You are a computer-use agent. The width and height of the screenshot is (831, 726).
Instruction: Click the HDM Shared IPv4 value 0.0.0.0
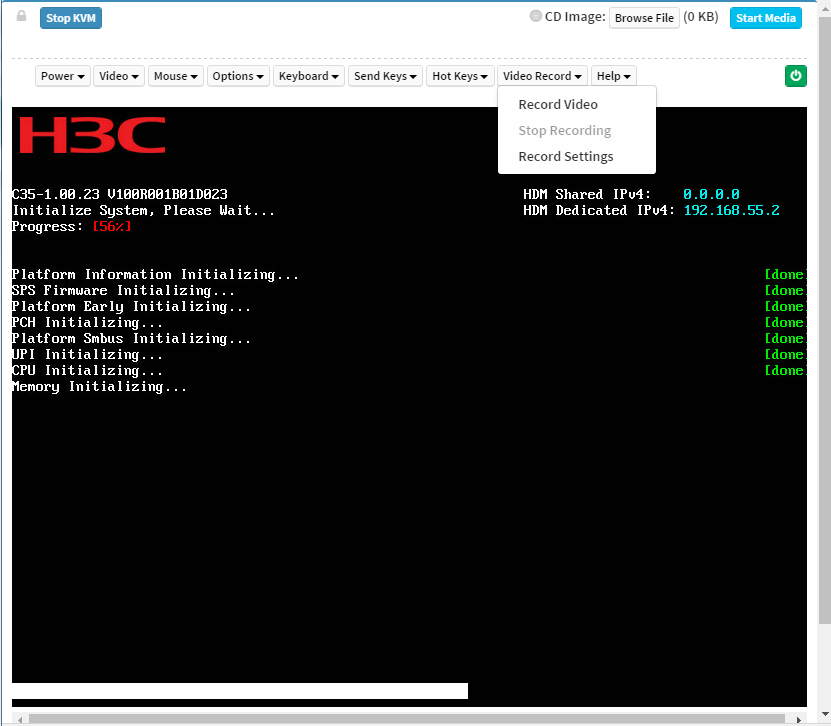tap(711, 194)
